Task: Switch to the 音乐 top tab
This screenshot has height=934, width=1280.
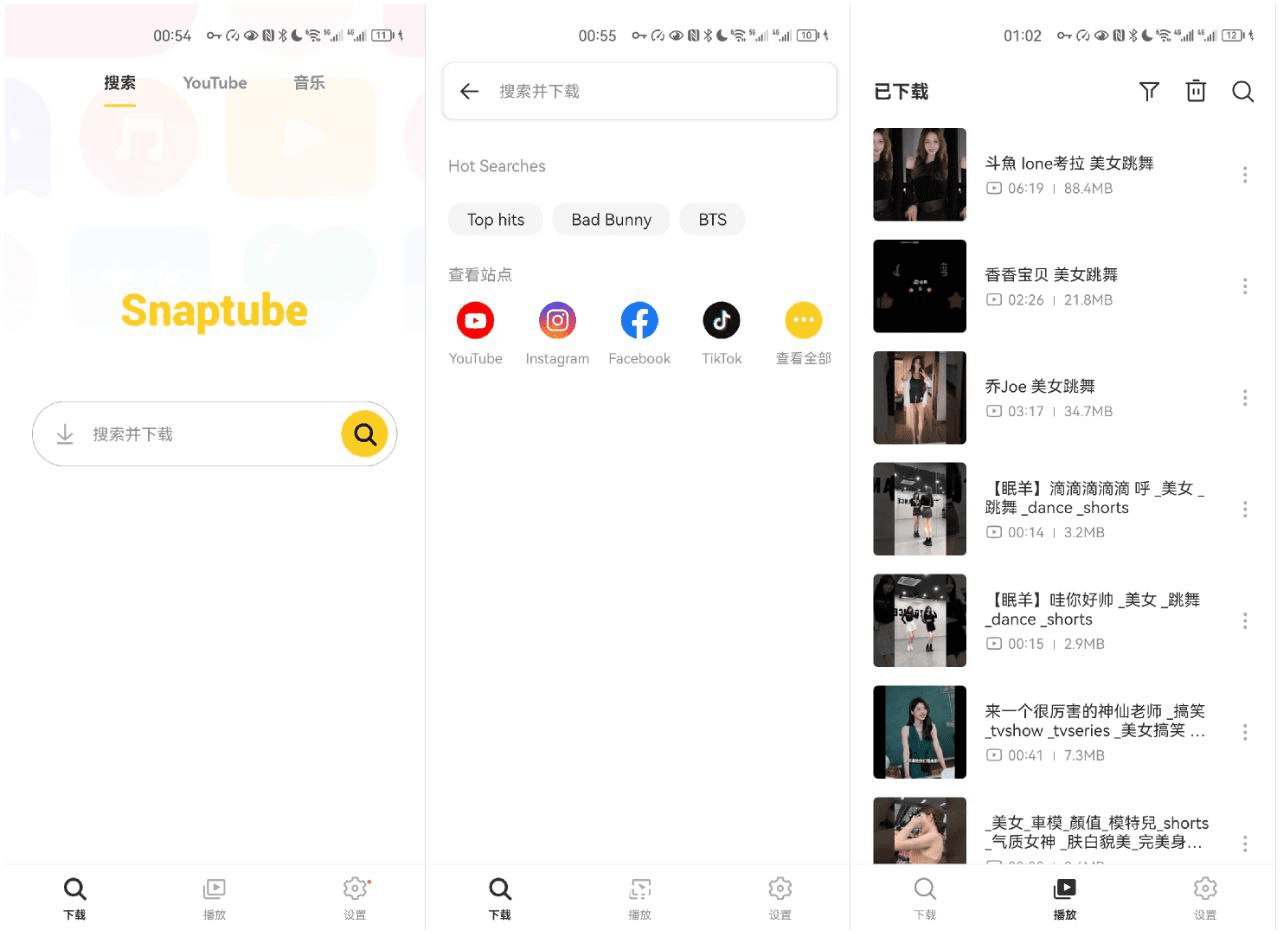Action: pyautogui.click(x=309, y=83)
